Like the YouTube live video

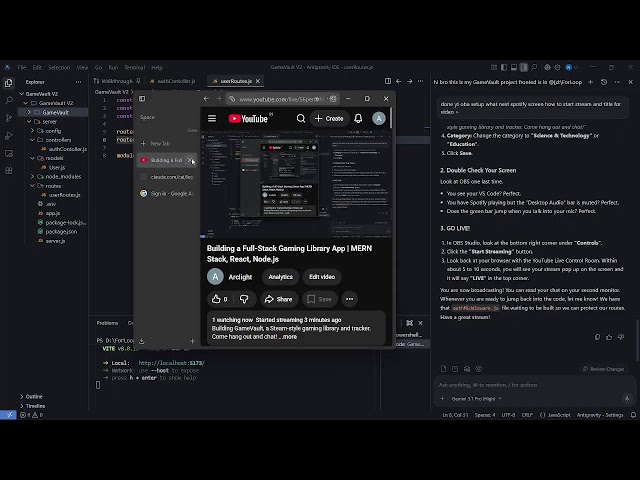point(220,299)
